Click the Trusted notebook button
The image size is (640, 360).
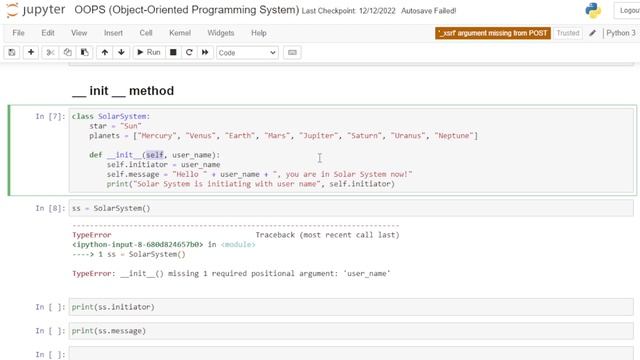pos(568,33)
